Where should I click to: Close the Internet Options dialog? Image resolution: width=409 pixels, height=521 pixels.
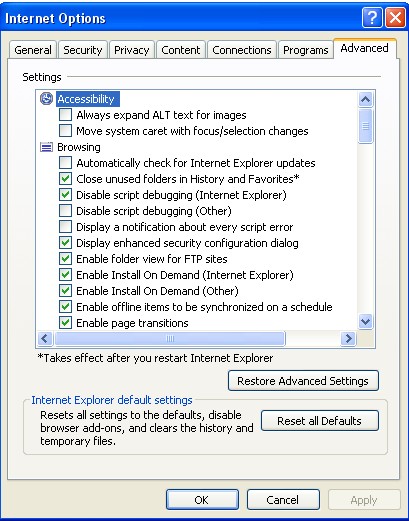(395, 18)
